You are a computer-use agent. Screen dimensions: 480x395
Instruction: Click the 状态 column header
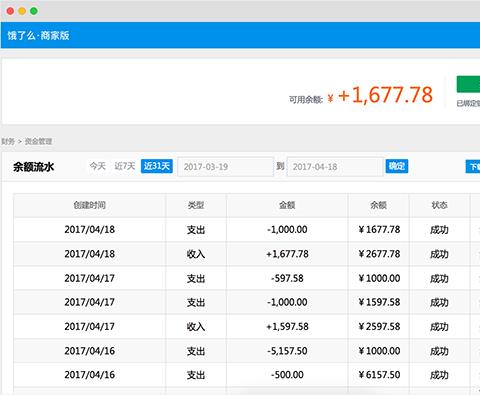pyautogui.click(x=439, y=205)
